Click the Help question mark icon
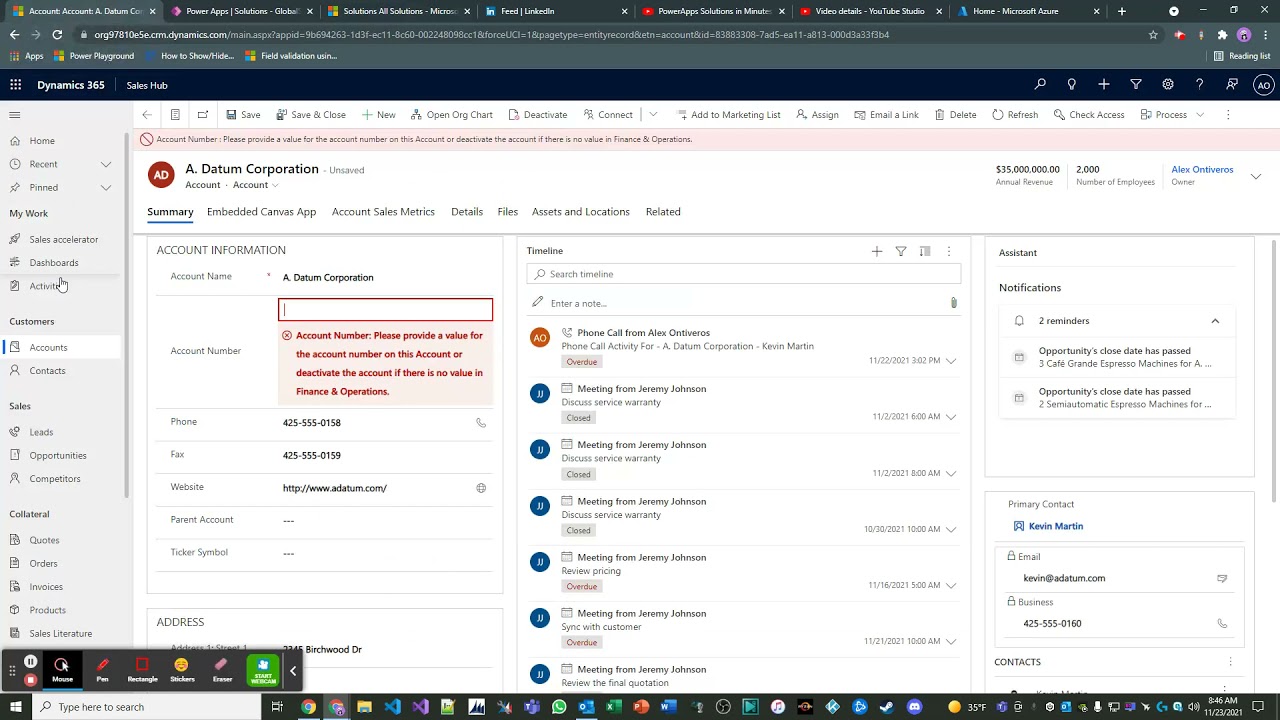The image size is (1280, 720). [x=1200, y=85]
